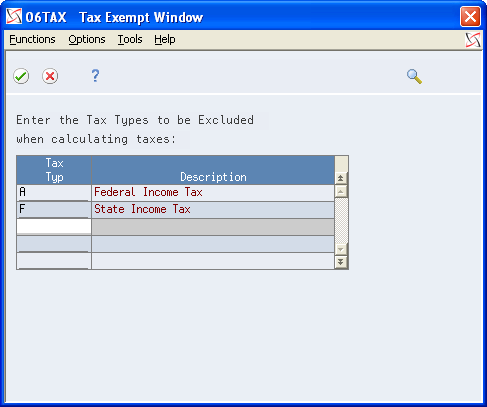Viewport: 487px width, 407px height.
Task: Click the fourth row Tax Typ field
Action: [x=54, y=244]
